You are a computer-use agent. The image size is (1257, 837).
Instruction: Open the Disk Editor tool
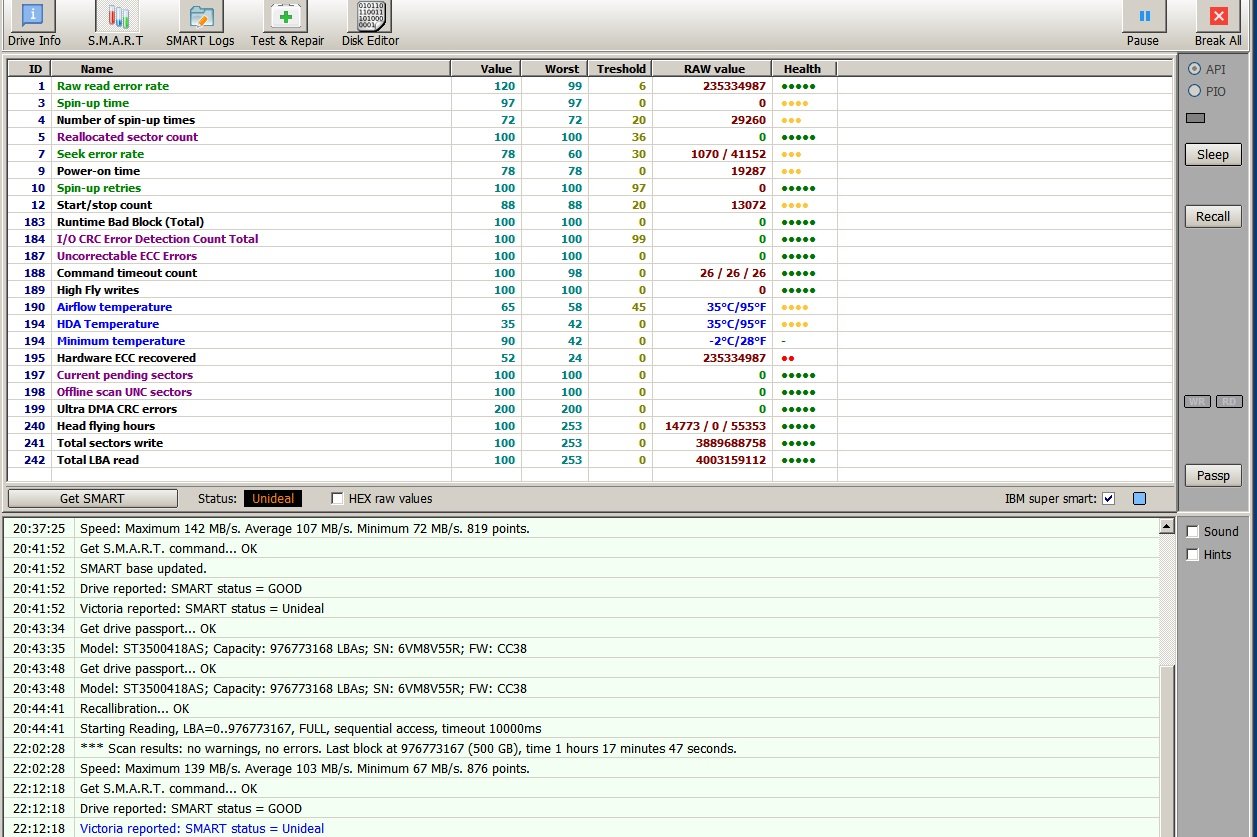[370, 17]
